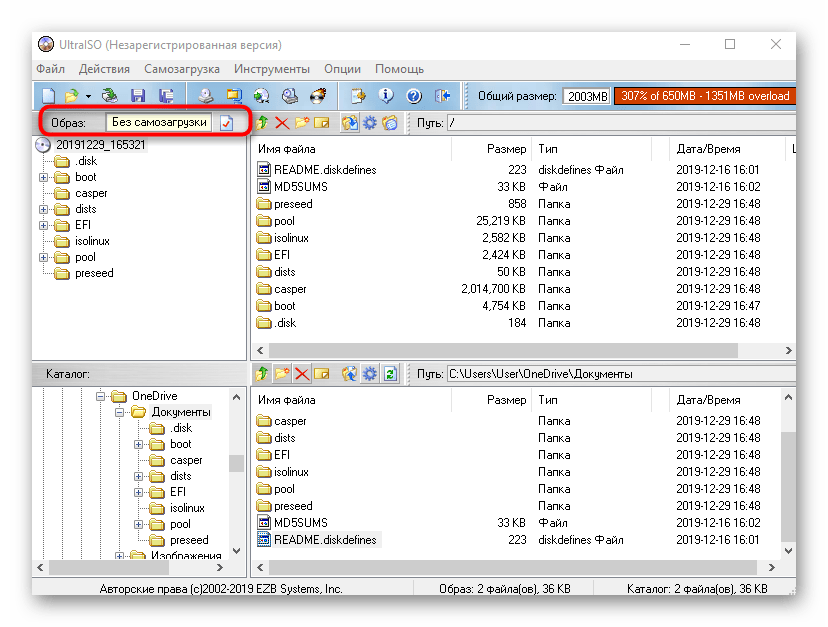
Task: Open the Самозагрузка menu
Action: click(x=181, y=69)
